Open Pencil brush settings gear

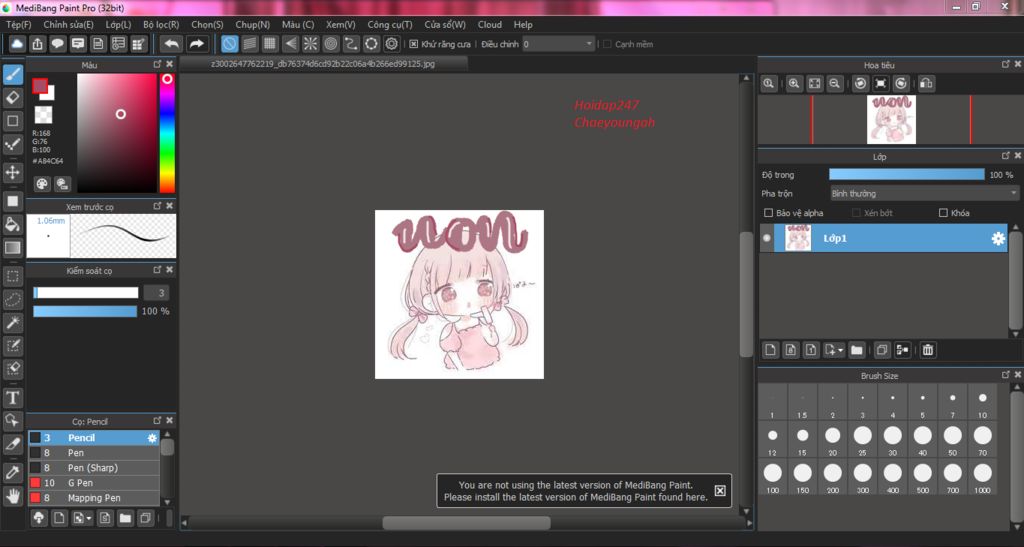[x=152, y=438]
